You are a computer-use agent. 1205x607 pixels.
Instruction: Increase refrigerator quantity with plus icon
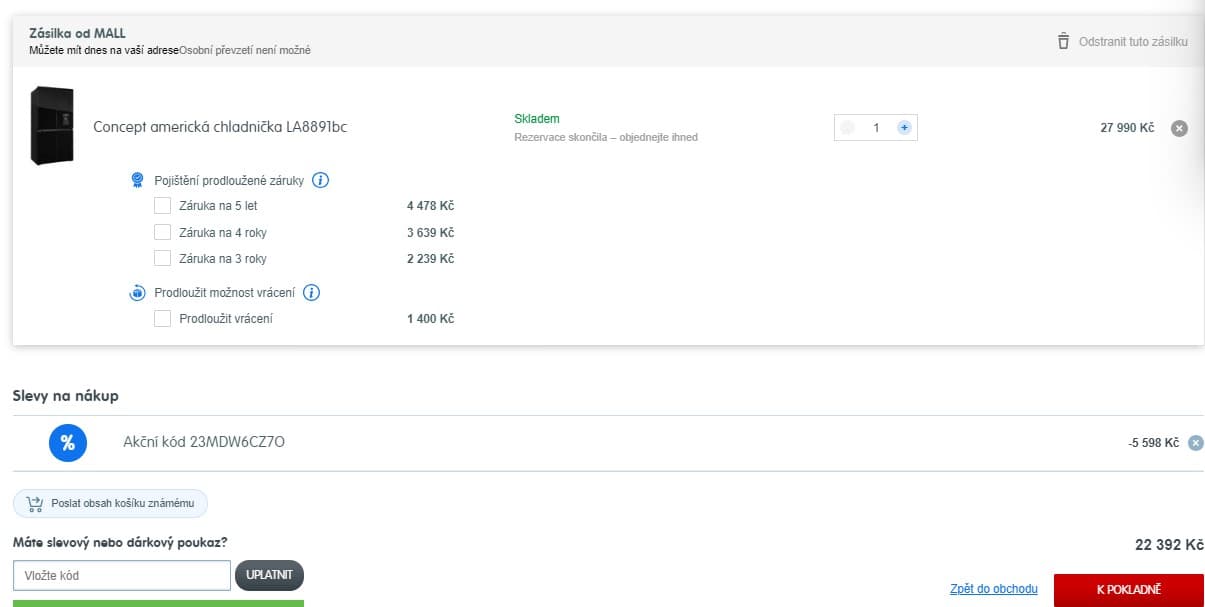(904, 128)
